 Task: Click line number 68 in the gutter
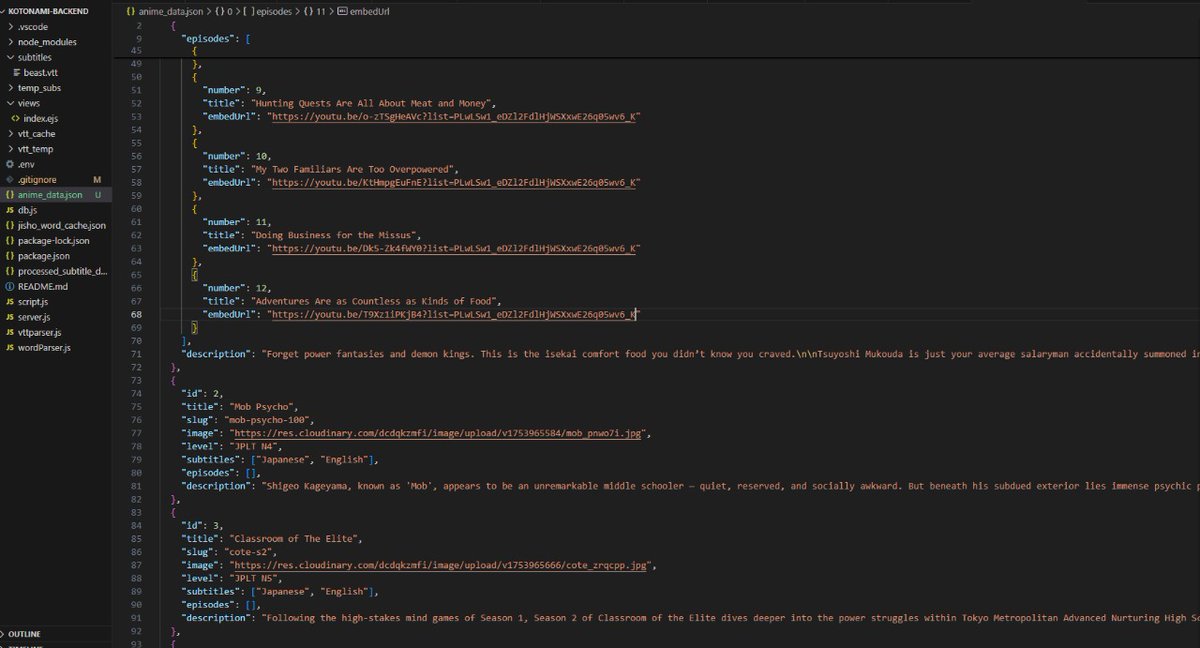click(x=136, y=315)
